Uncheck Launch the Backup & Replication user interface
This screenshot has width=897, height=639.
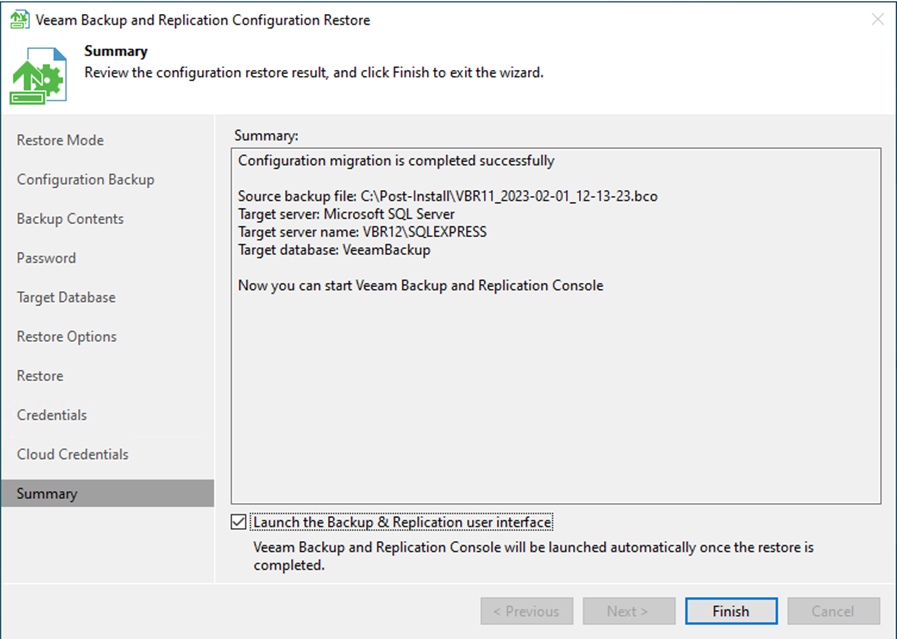[239, 522]
